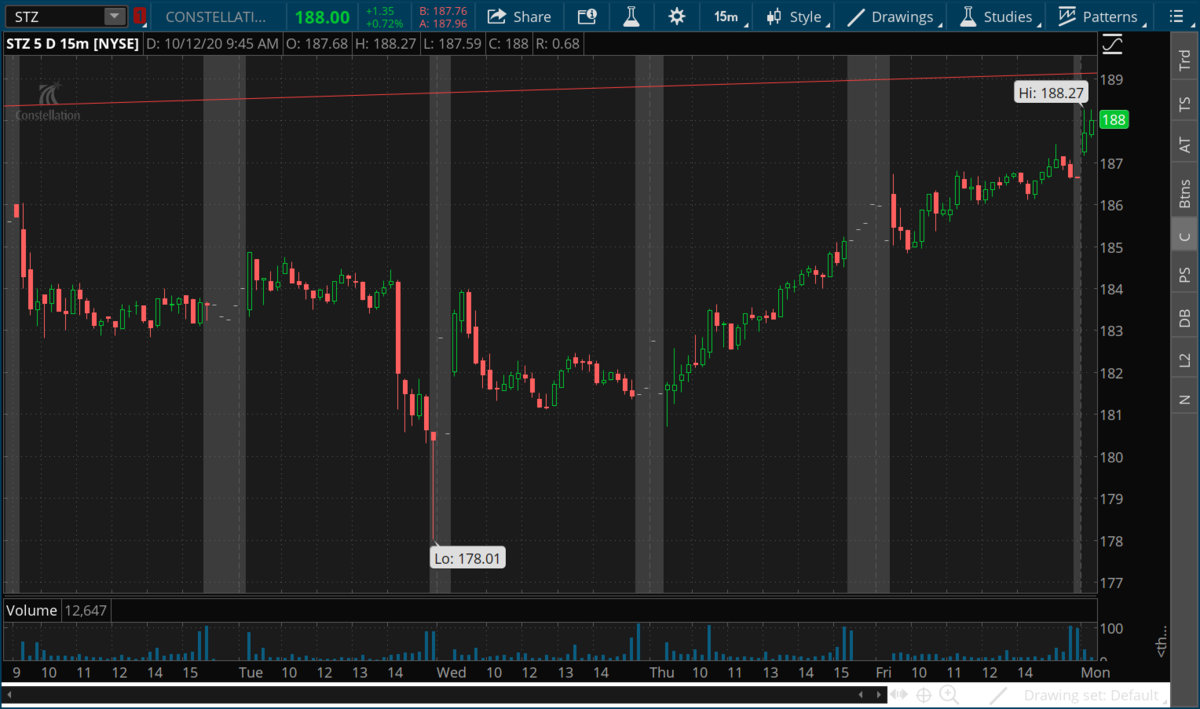Click the STZ symbol input field
Viewport: 1200px width, 709px height.
click(x=55, y=17)
